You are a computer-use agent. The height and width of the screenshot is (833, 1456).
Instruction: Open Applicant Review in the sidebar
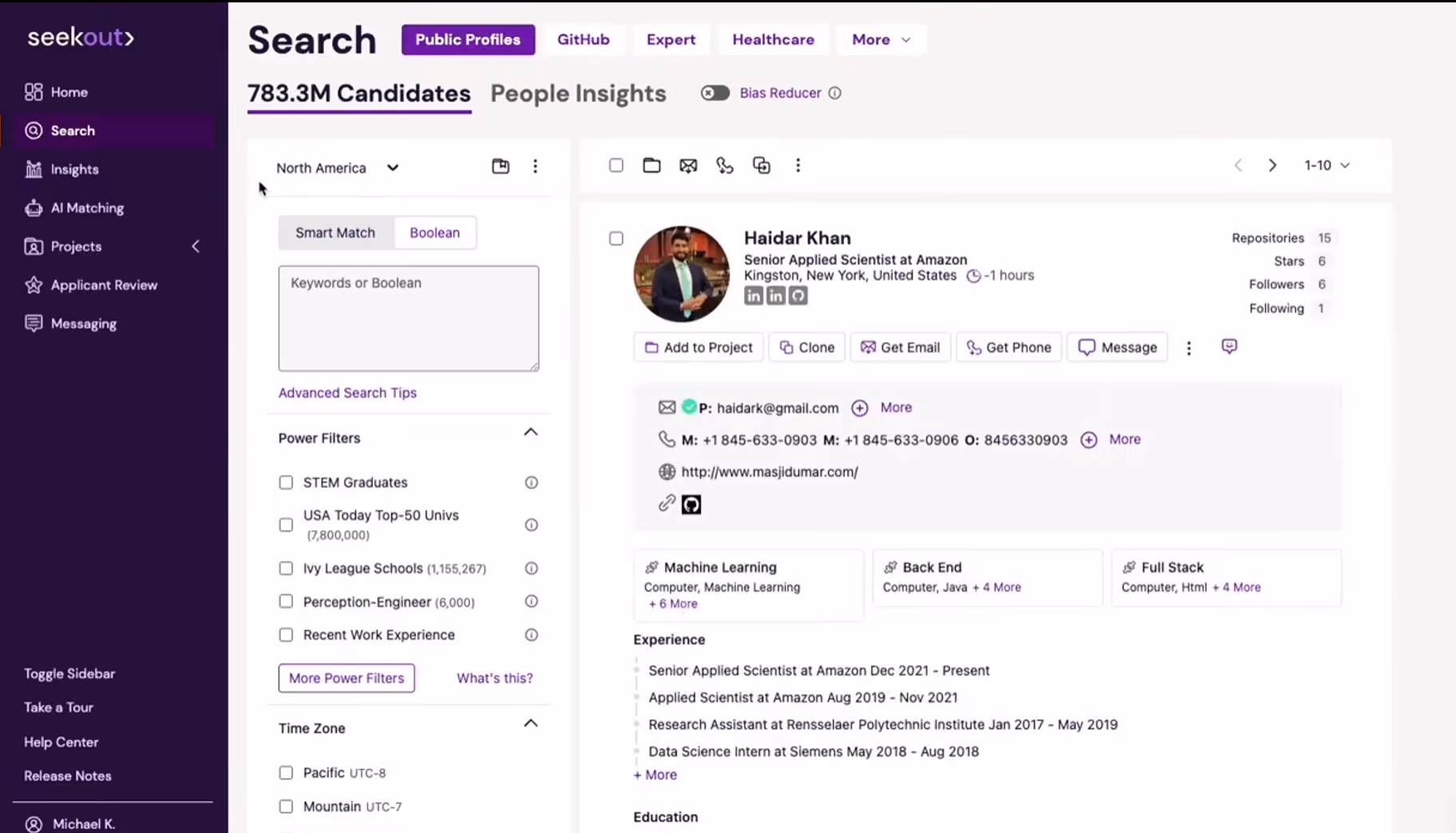pos(90,285)
